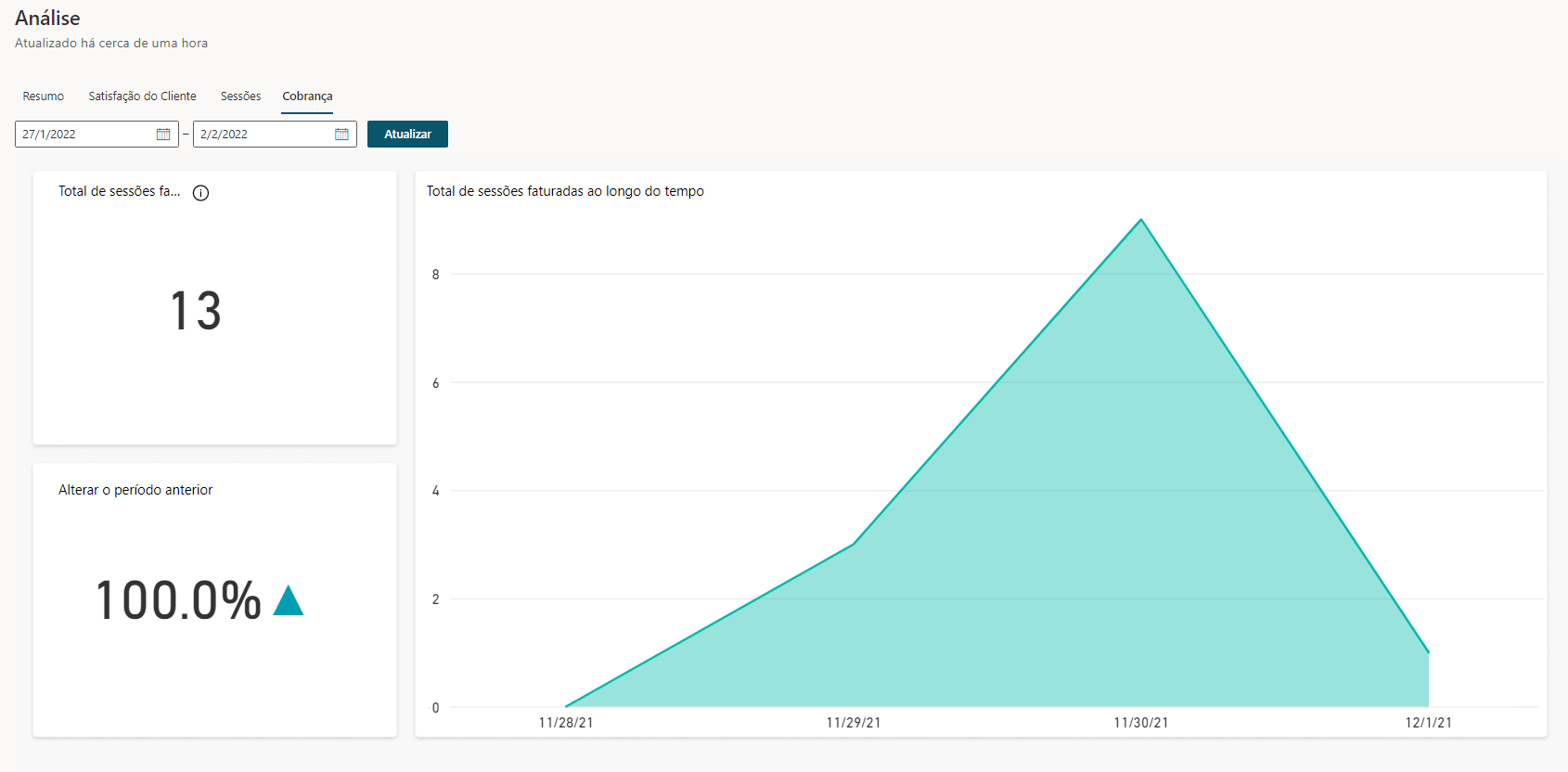The image size is (1568, 772).
Task: Open the Satisfação do Cliente tab
Action: coord(142,96)
